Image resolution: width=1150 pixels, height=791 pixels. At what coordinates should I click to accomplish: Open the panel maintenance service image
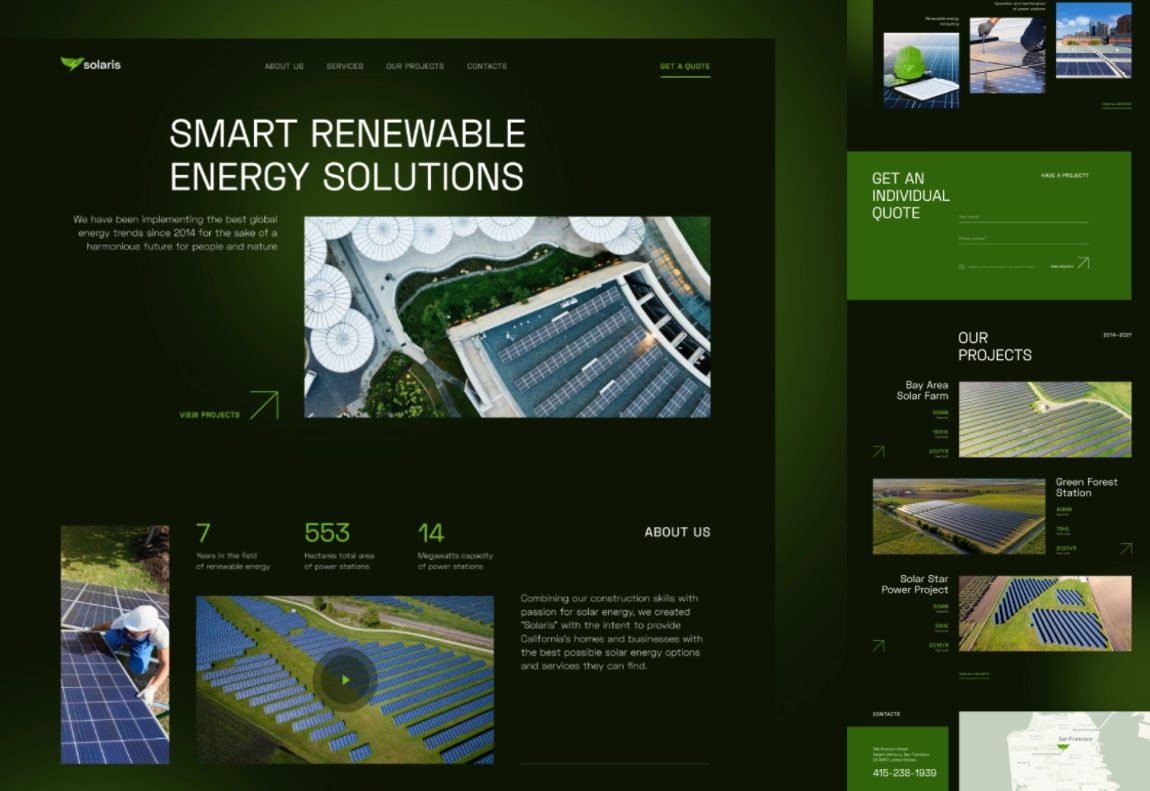(x=1008, y=56)
